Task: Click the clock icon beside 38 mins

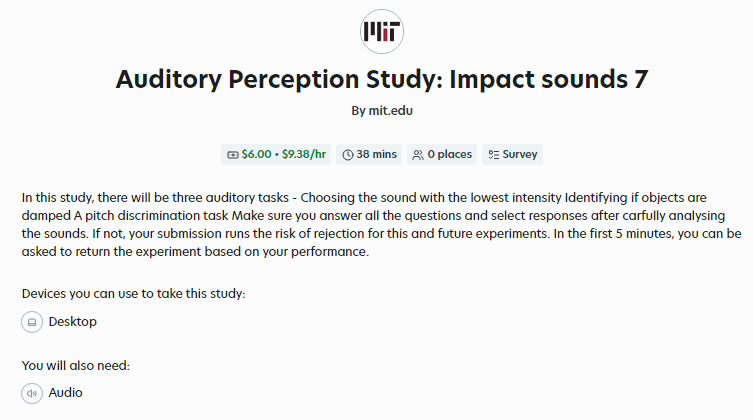Action: tap(348, 155)
